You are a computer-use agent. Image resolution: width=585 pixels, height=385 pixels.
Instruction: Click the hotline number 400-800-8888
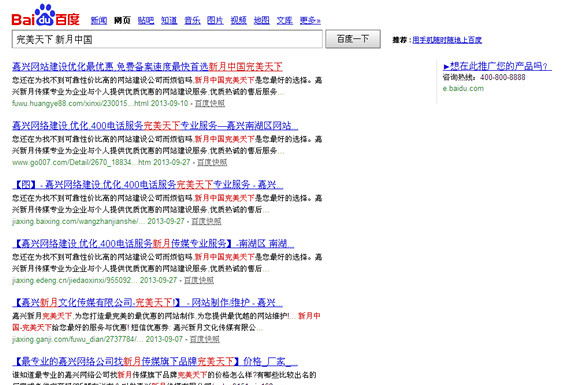coord(503,77)
